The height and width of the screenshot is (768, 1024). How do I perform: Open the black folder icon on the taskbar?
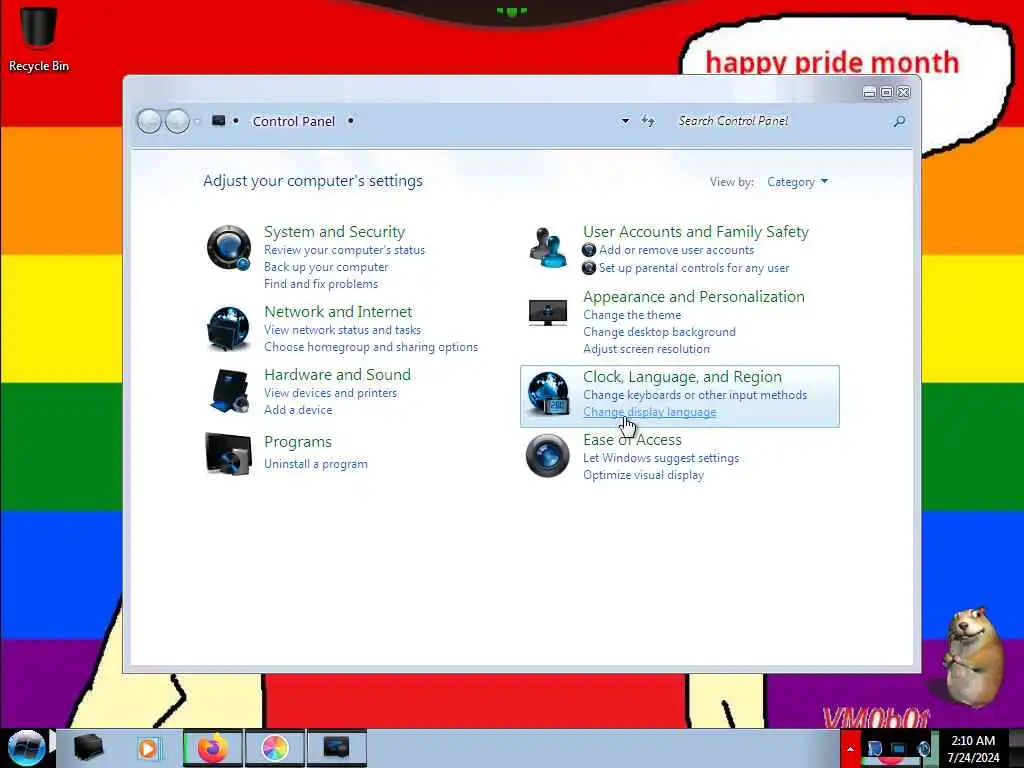point(88,748)
